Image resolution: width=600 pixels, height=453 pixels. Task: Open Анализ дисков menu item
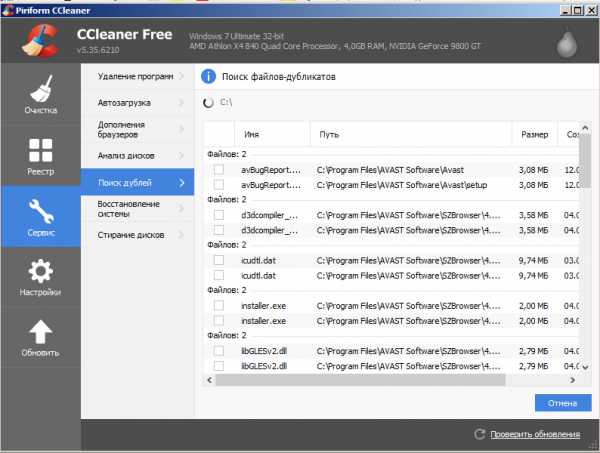click(138, 156)
